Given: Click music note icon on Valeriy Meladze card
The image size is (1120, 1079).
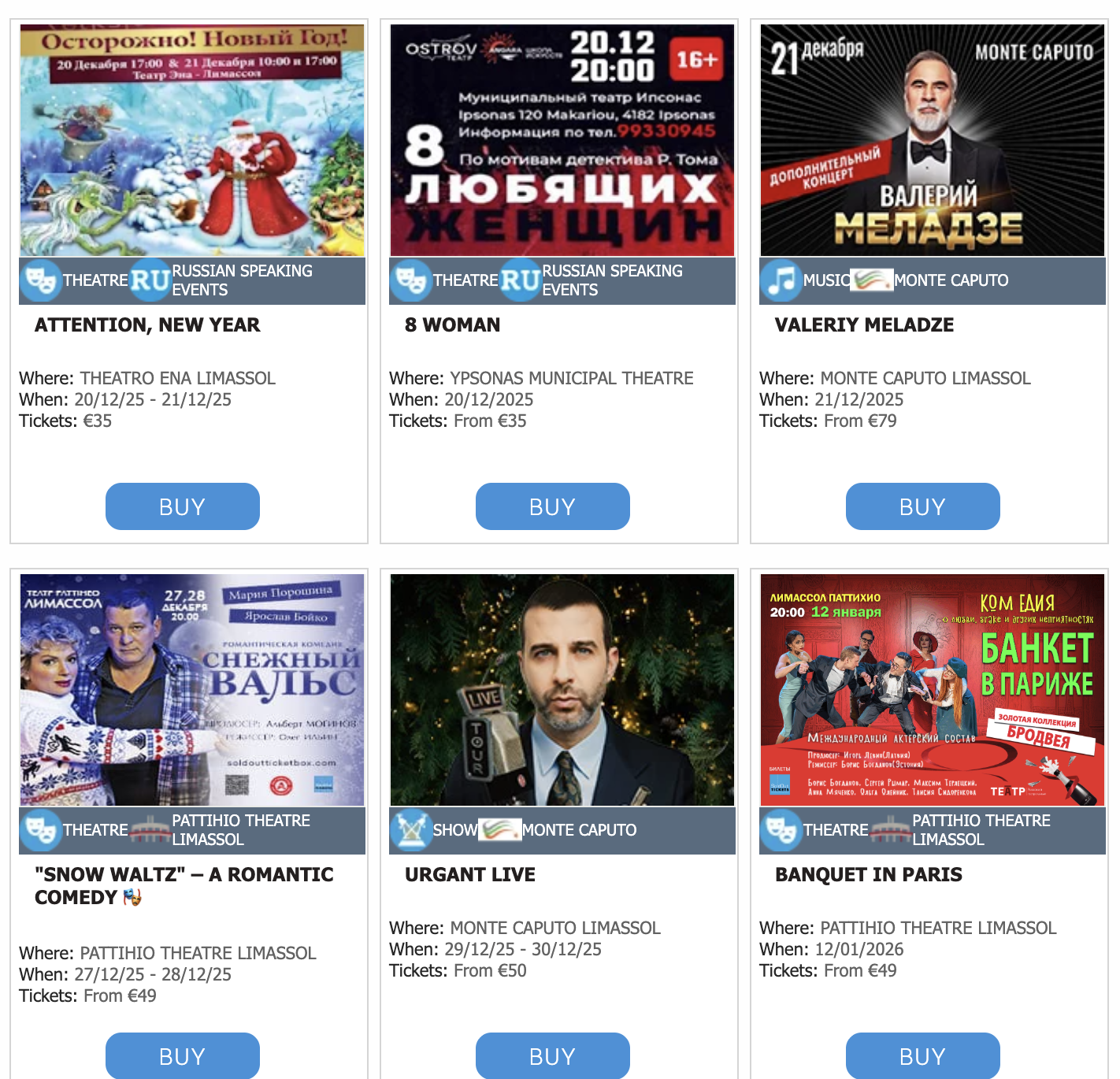Looking at the screenshot, I should coord(781,280).
